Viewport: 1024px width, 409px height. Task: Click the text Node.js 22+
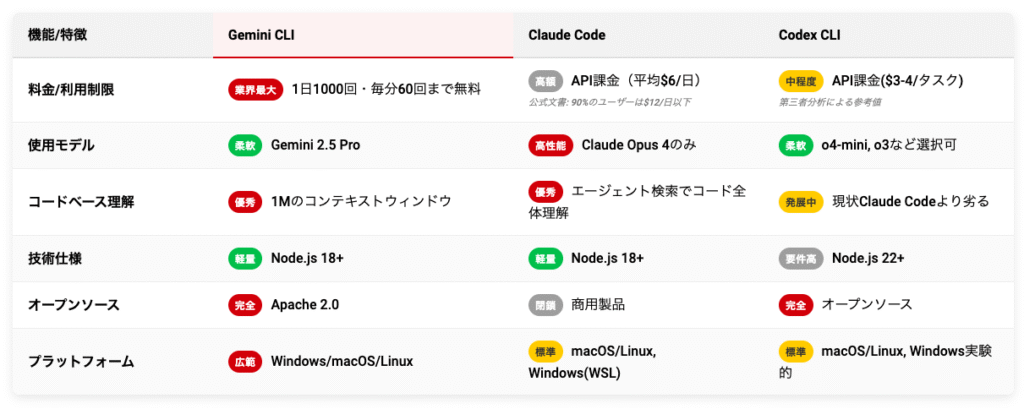[868, 259]
